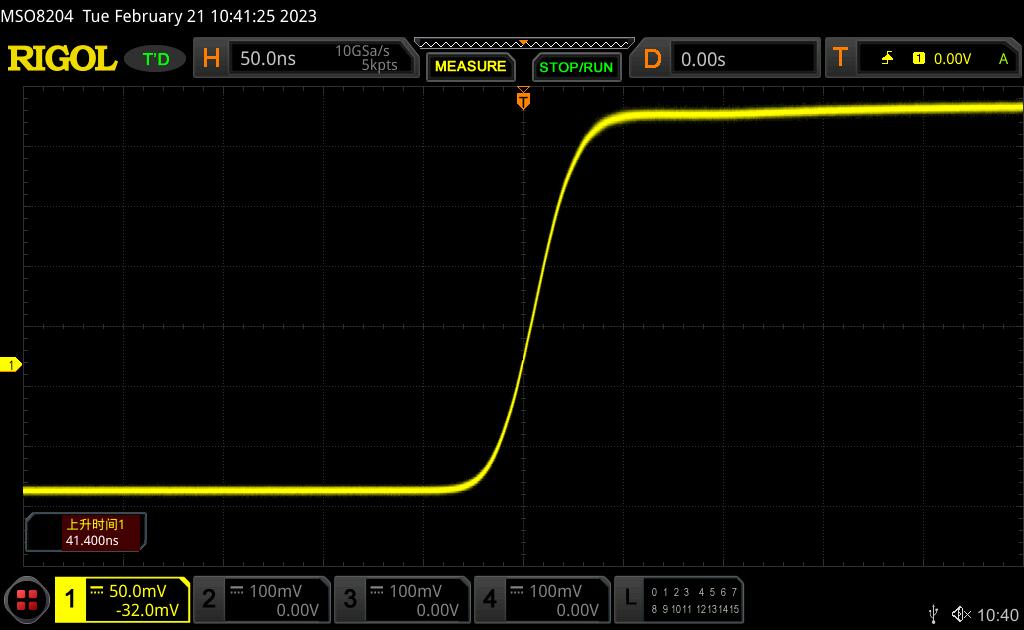Tap the T'D trigger status badge
The width and height of the screenshot is (1024, 630).
click(x=156, y=59)
